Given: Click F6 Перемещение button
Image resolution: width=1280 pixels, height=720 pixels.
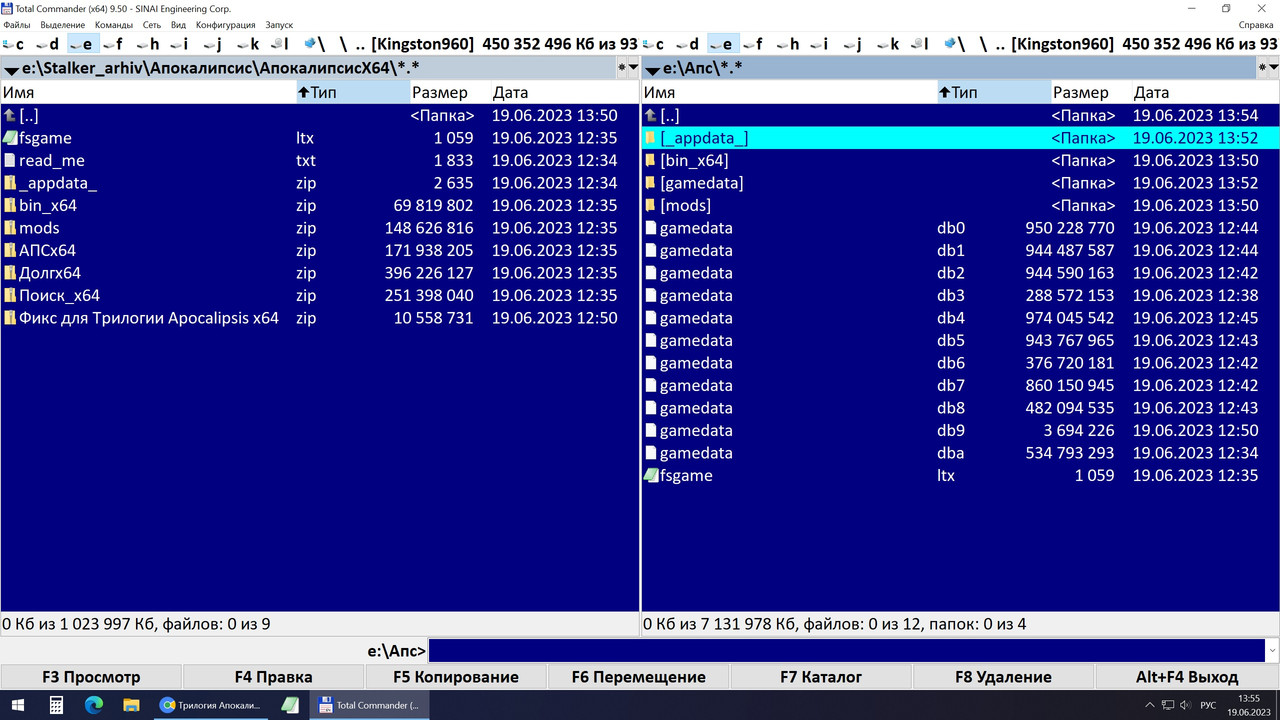Looking at the screenshot, I should [x=639, y=677].
